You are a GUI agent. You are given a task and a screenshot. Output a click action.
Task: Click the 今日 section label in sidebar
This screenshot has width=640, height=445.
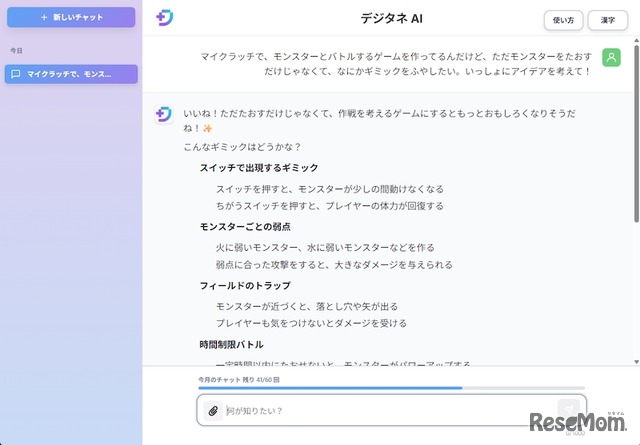tap(16, 51)
